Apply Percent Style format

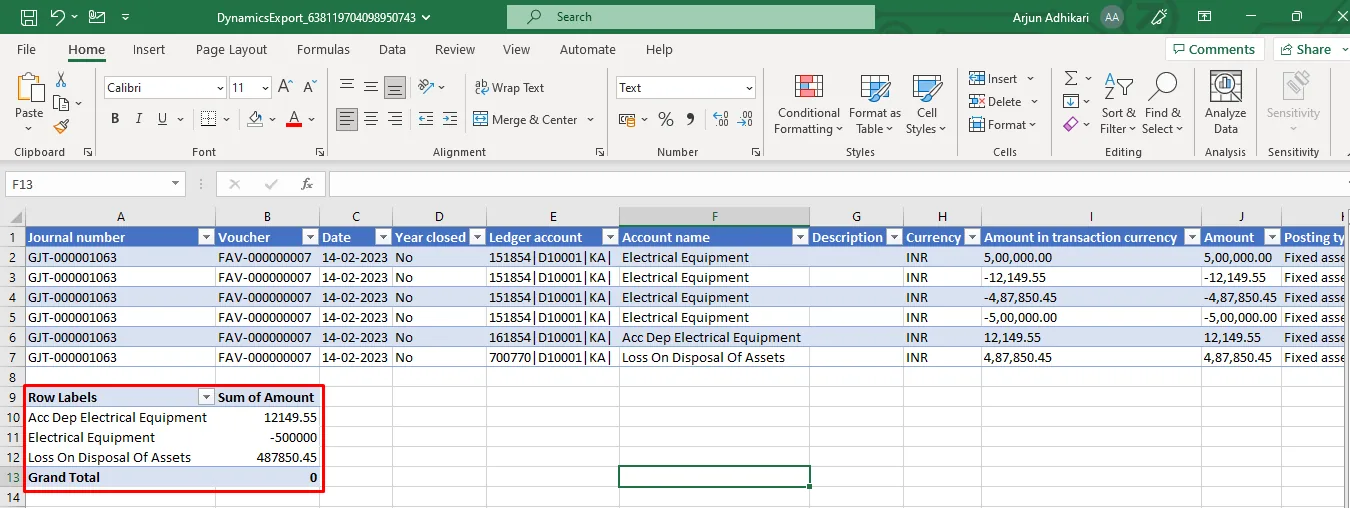pos(666,119)
